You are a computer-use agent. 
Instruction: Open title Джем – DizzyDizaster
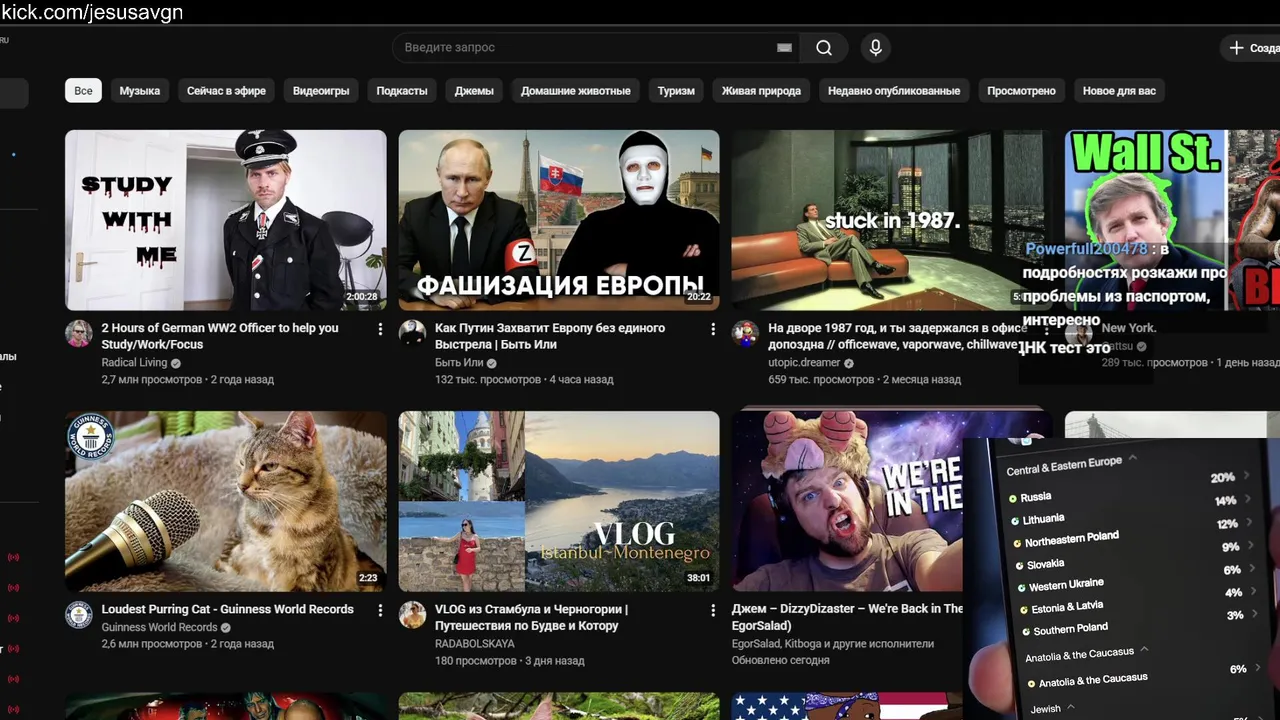coord(848,617)
